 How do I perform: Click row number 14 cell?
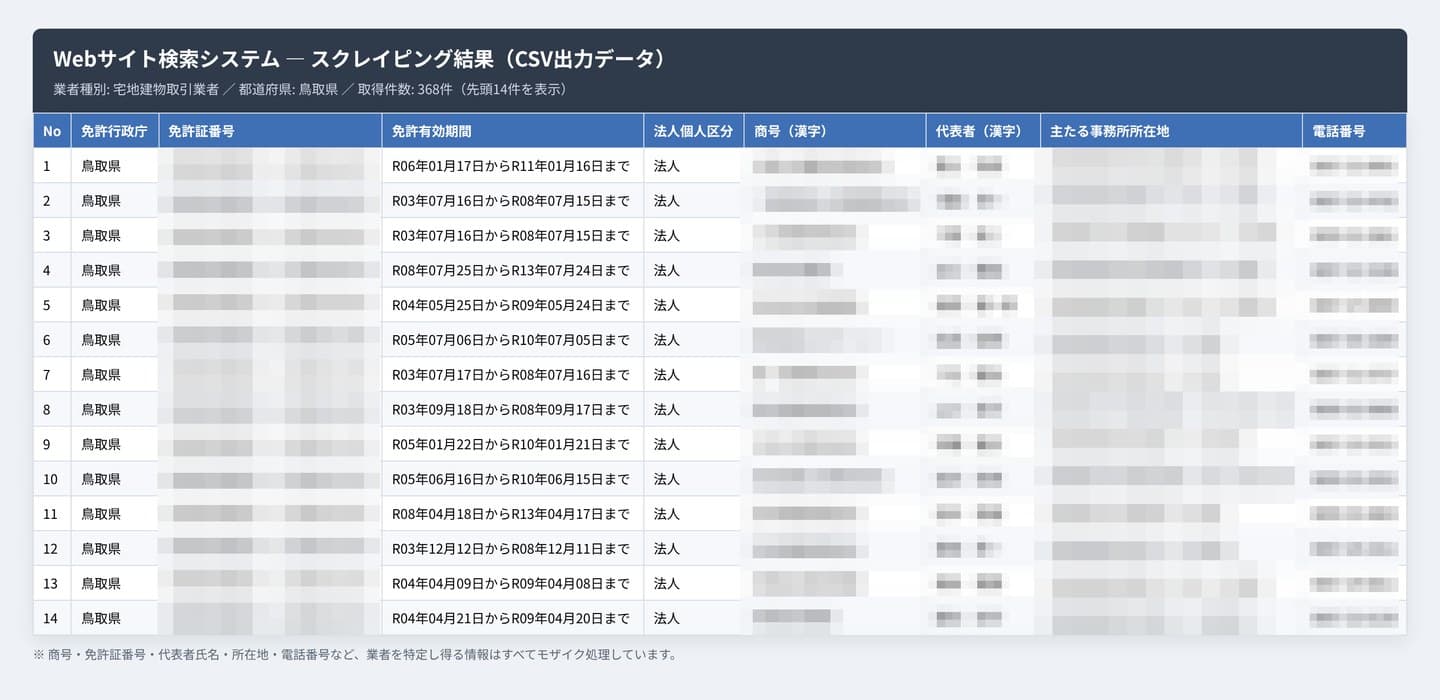[52, 618]
